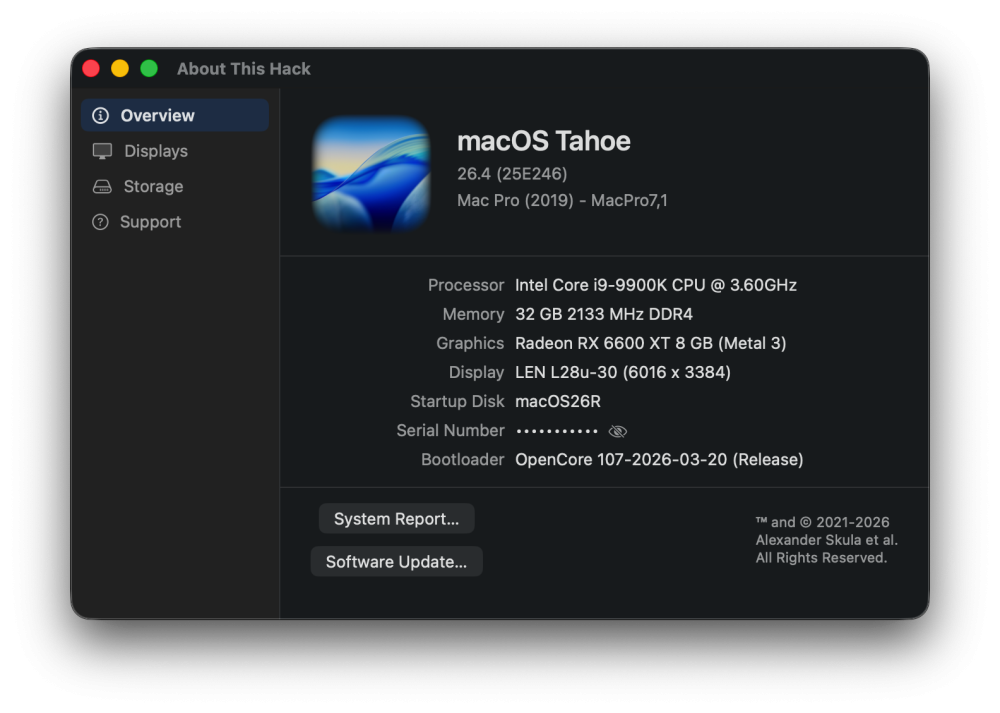Viewport: 1000px width, 713px height.
Task: Close the About This Hack window
Action: (91, 68)
